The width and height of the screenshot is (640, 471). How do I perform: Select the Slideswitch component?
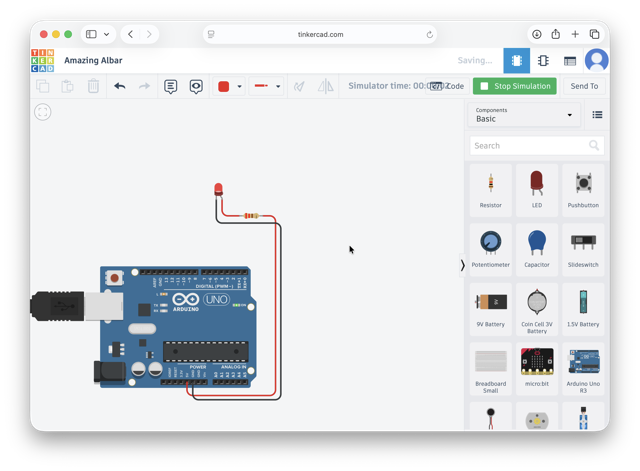583,249
